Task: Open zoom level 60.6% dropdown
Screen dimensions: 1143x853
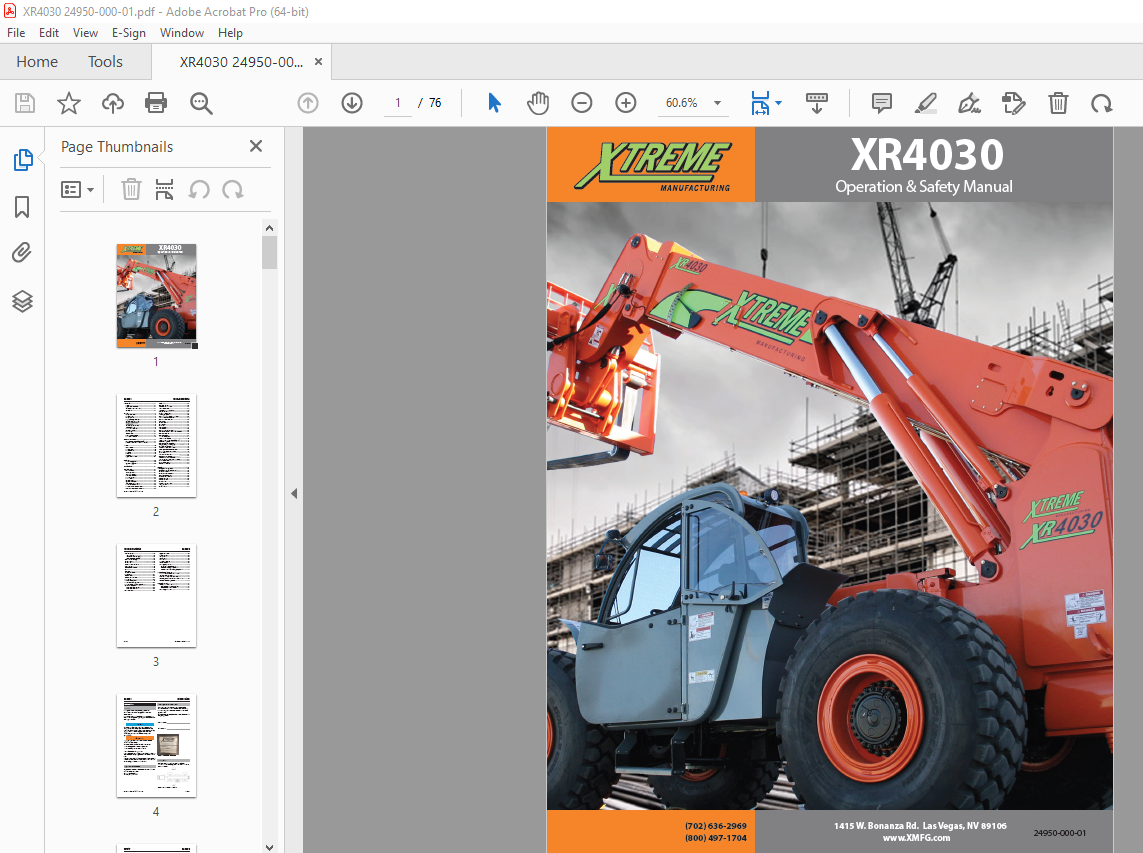Action: 717,103
